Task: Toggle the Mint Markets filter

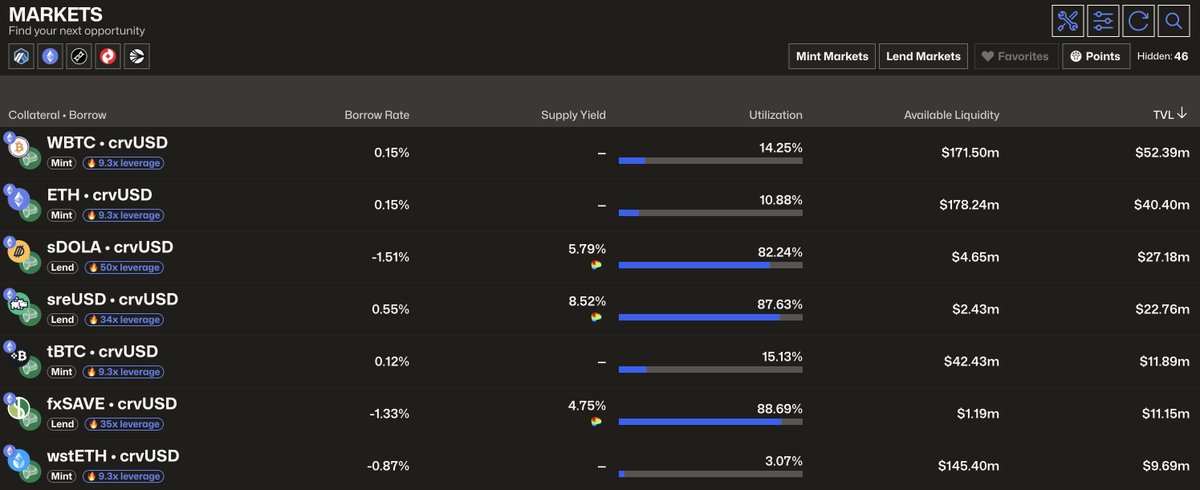Action: [x=832, y=56]
